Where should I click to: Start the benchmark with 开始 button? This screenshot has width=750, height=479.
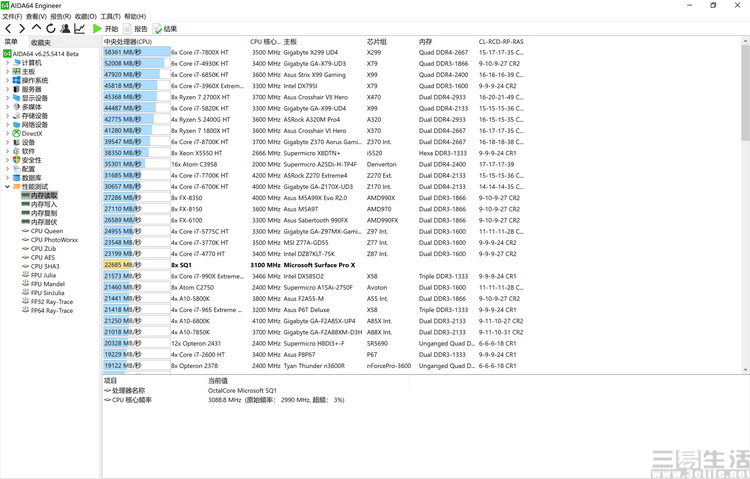pos(105,29)
